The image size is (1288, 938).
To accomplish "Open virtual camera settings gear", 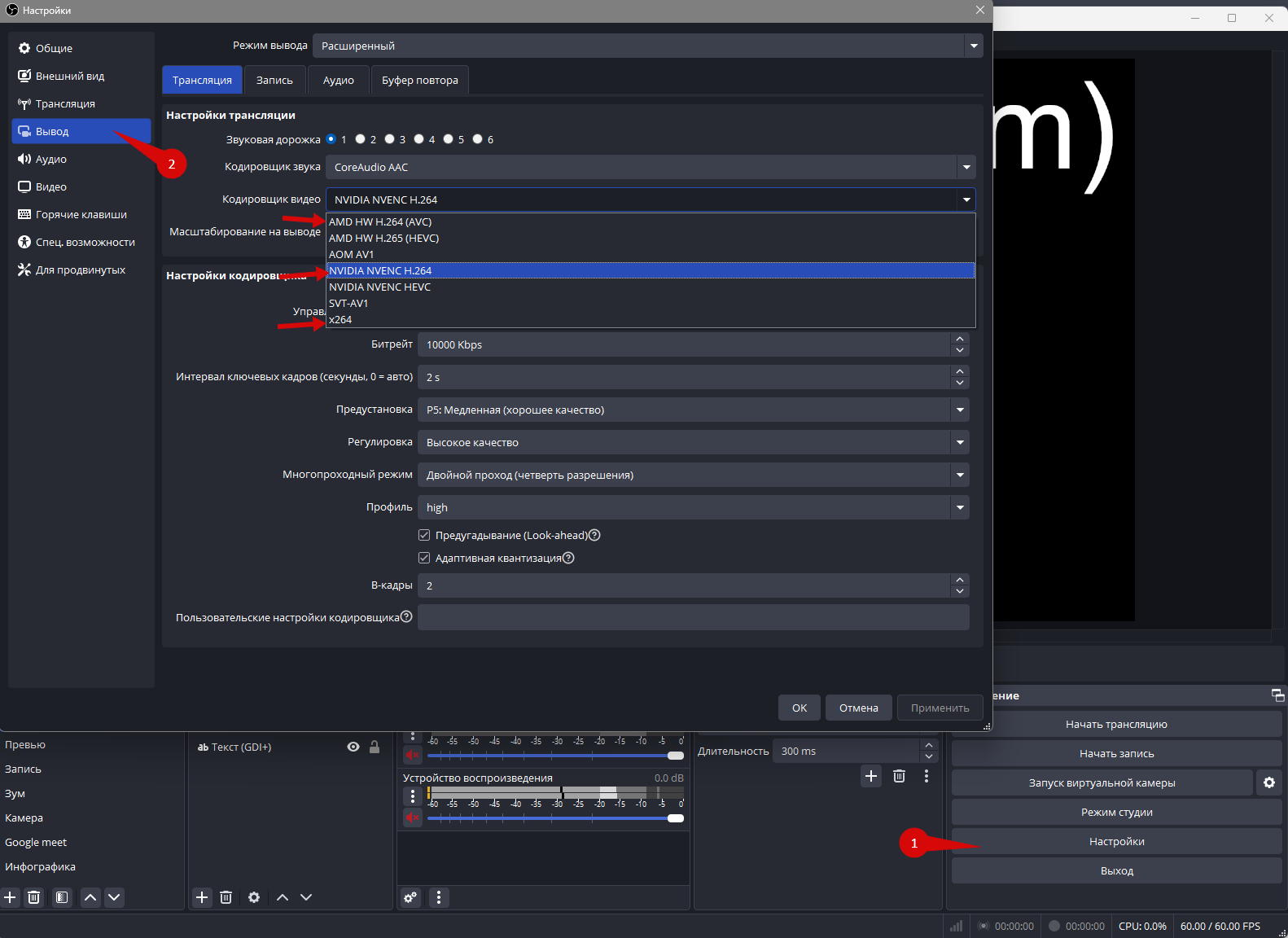I will (x=1269, y=782).
